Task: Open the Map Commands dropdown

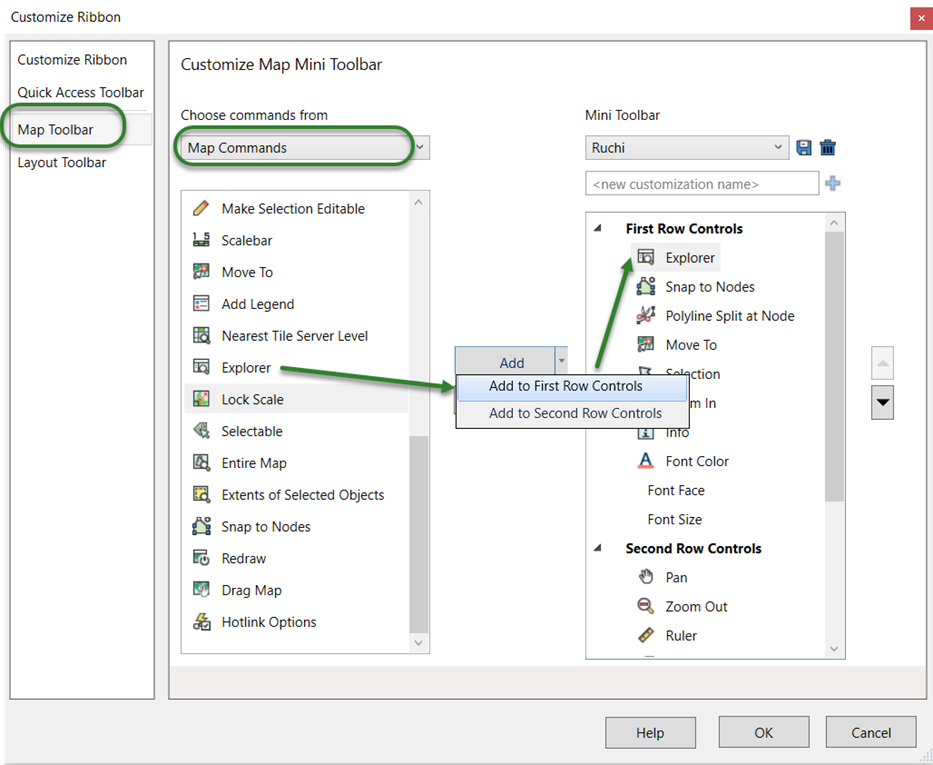Action: [420, 147]
